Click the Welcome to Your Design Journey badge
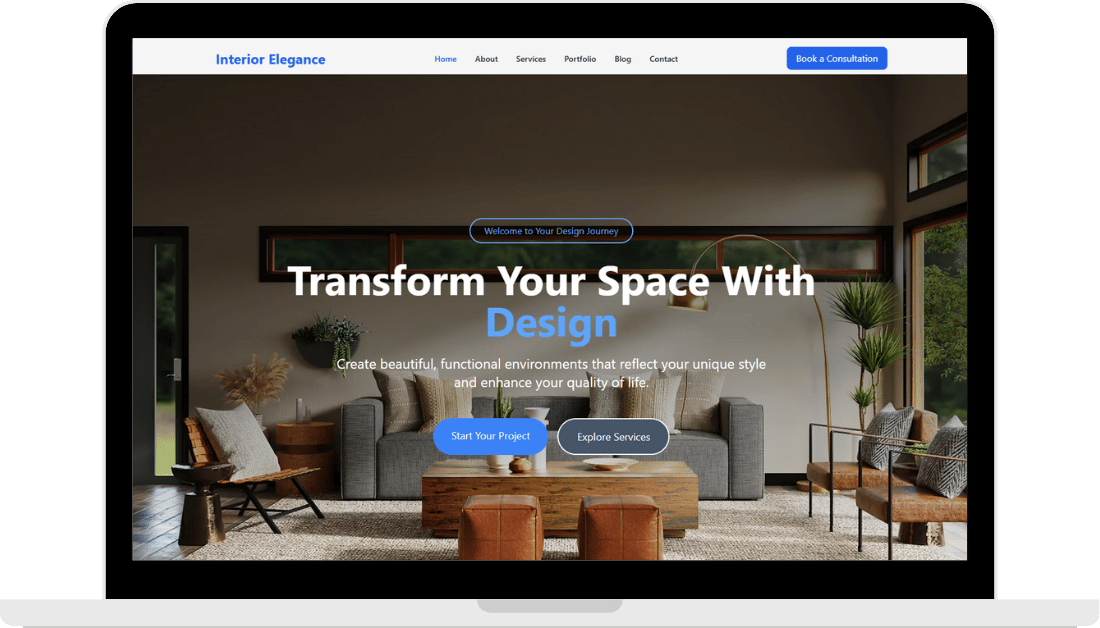 click(551, 231)
